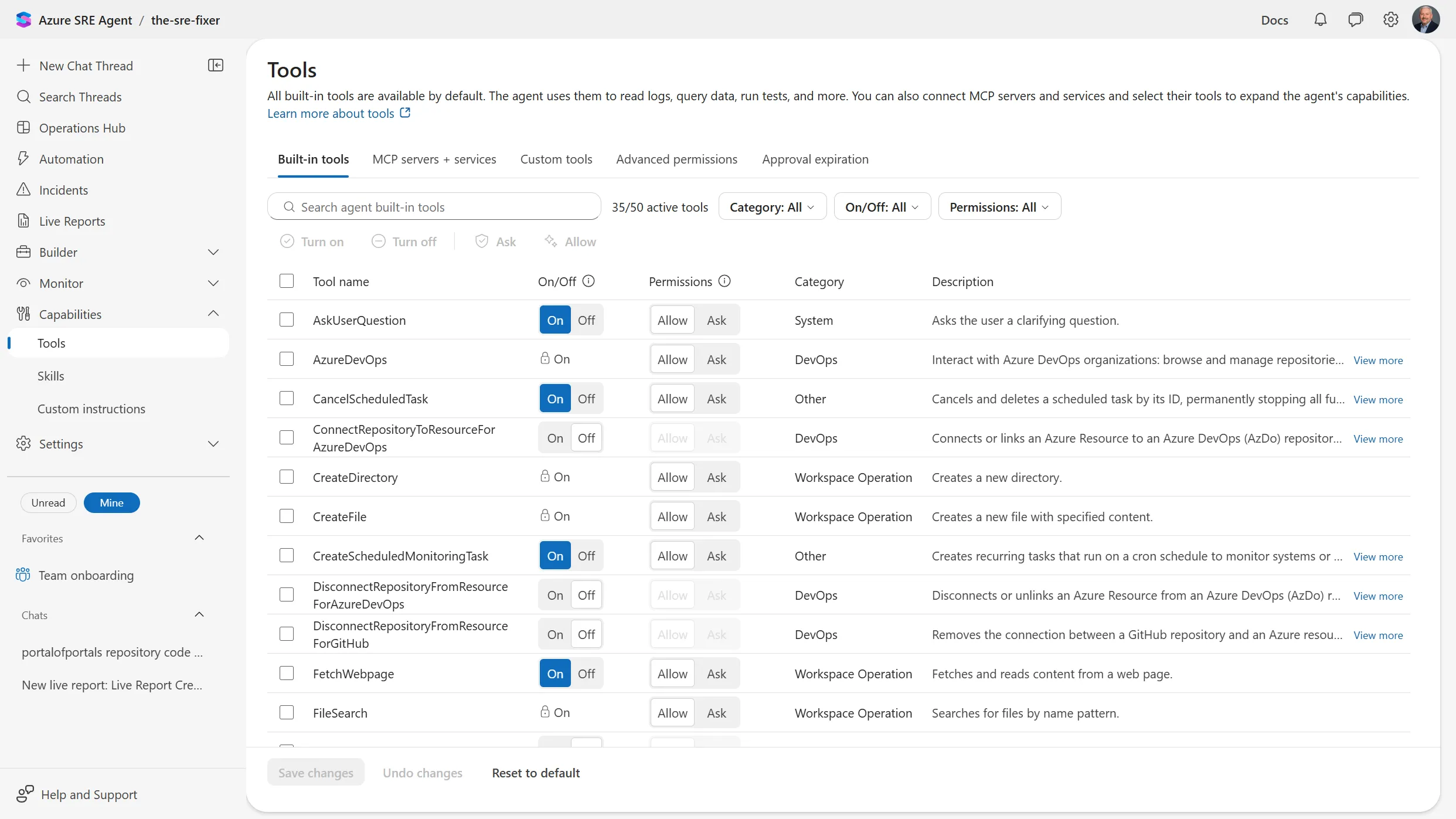Open the chat feedback icon in header

pyautogui.click(x=1355, y=20)
